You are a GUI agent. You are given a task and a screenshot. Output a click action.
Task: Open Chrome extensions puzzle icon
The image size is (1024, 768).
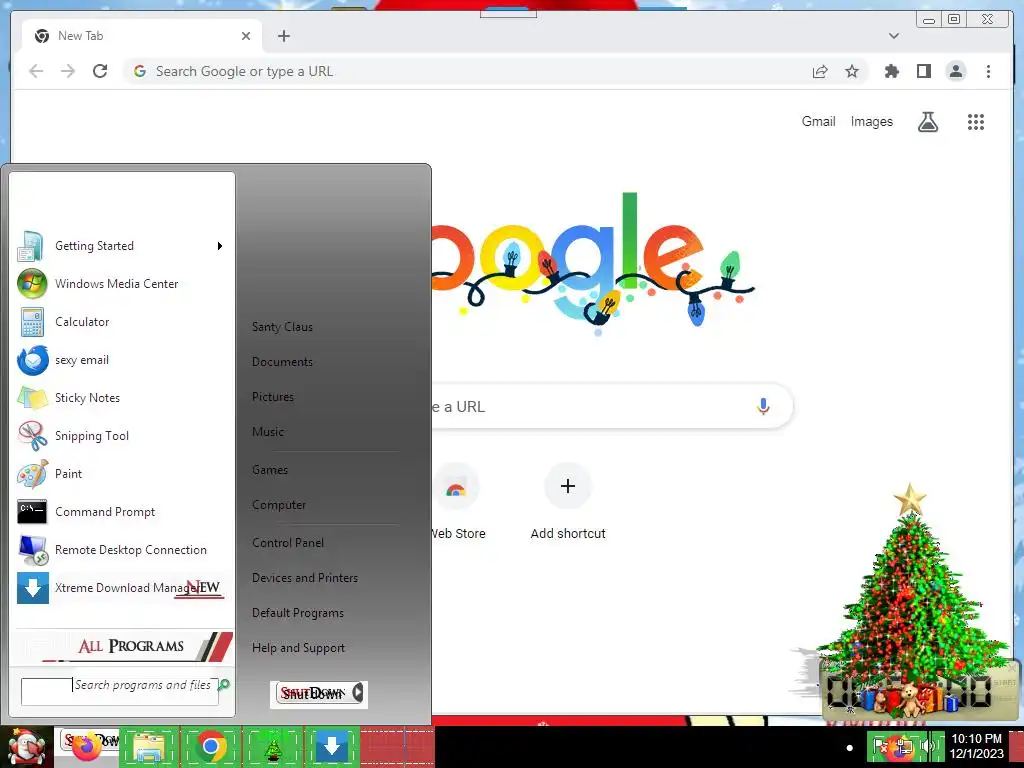tap(891, 71)
